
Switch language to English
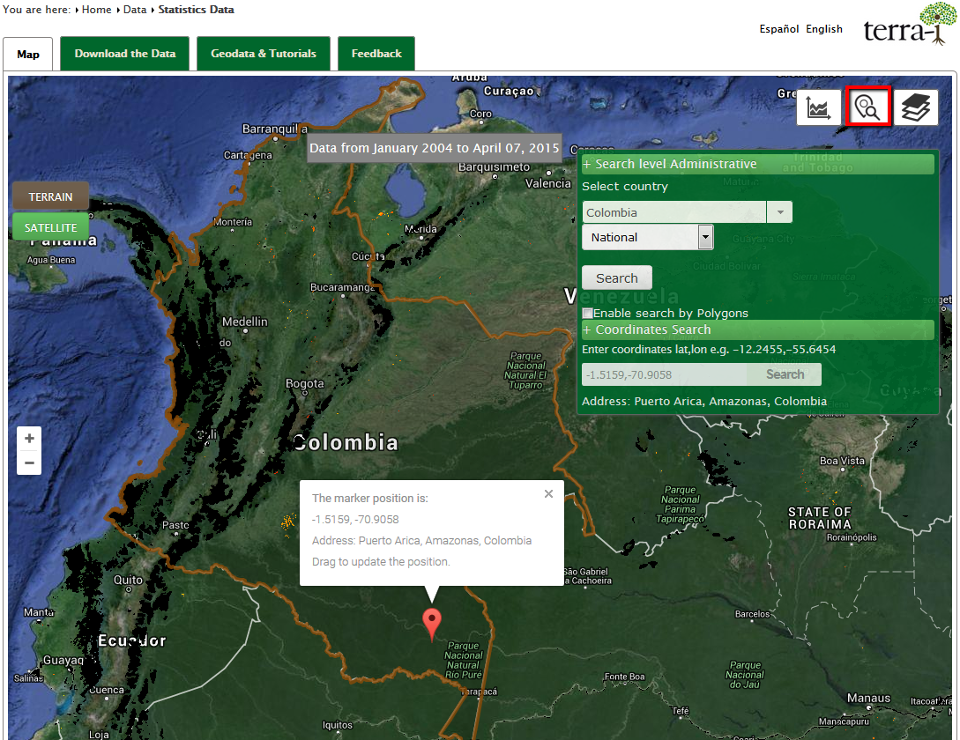(824, 29)
